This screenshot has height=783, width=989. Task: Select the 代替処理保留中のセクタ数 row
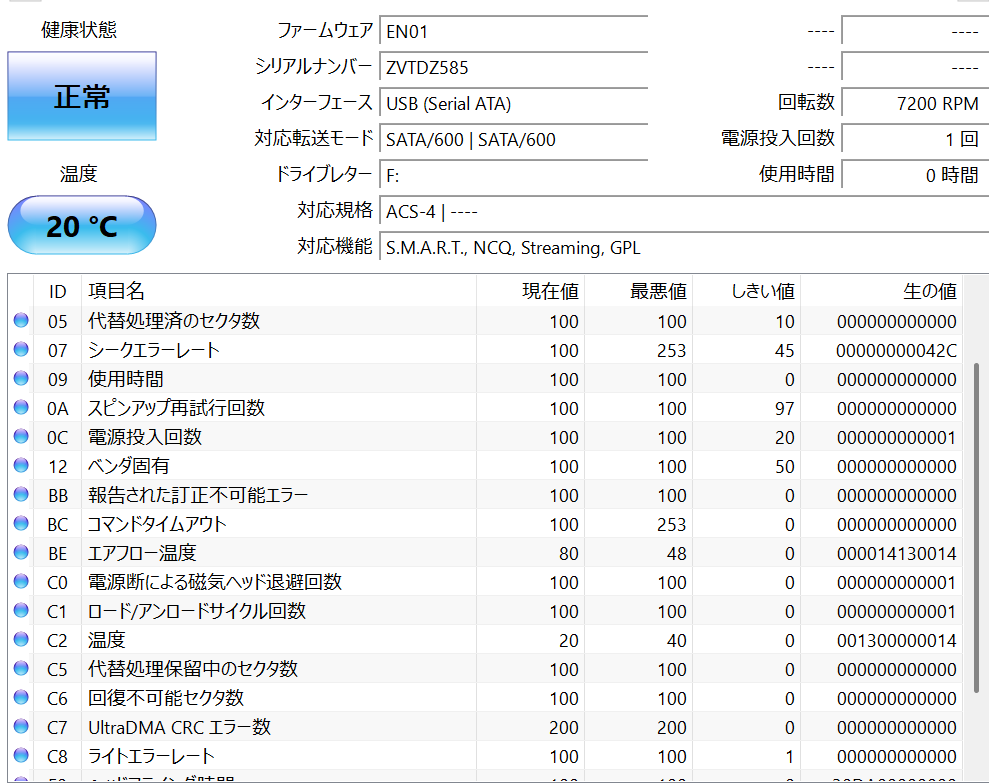(x=486, y=669)
